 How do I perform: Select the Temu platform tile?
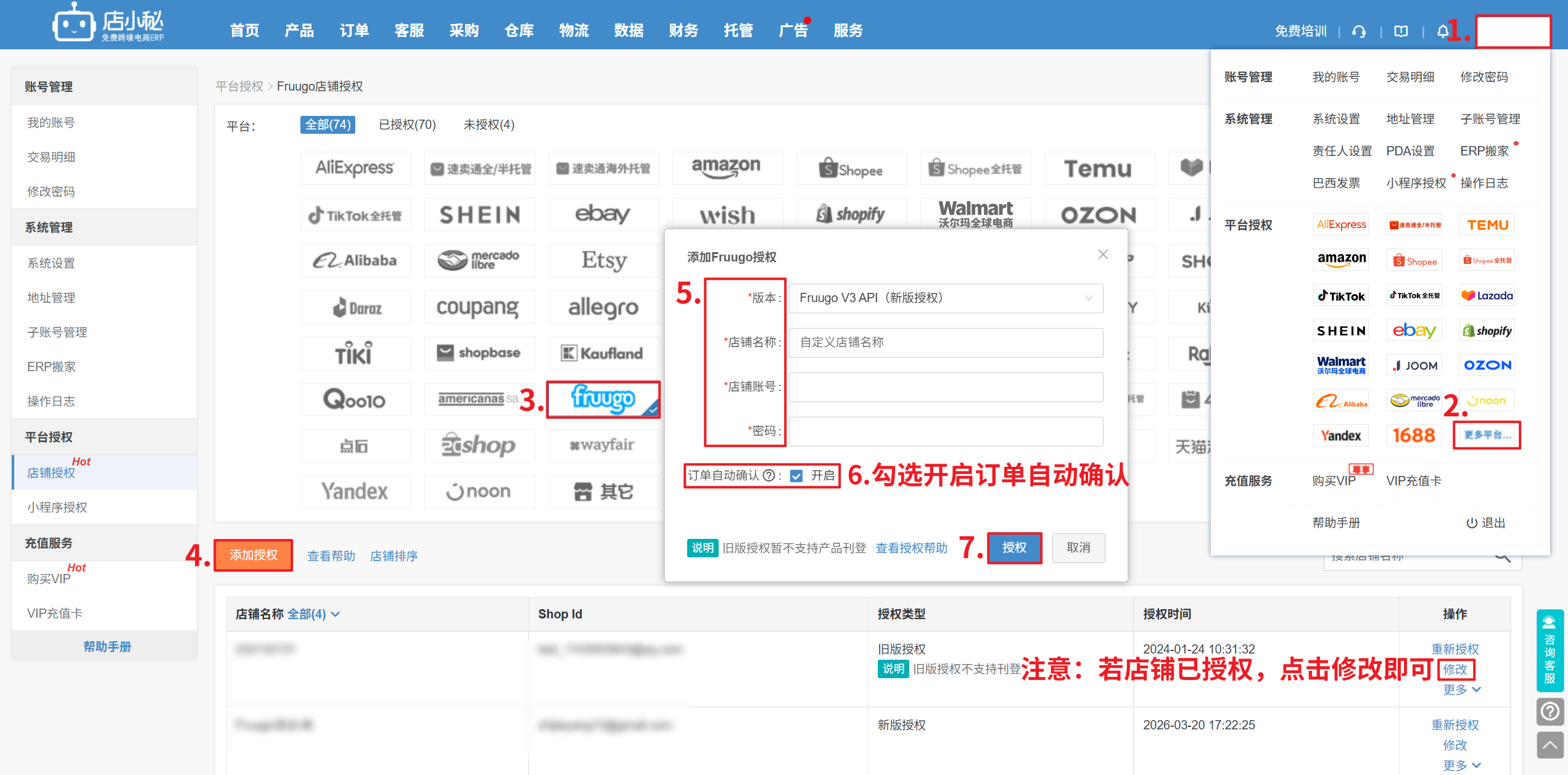tap(1099, 168)
